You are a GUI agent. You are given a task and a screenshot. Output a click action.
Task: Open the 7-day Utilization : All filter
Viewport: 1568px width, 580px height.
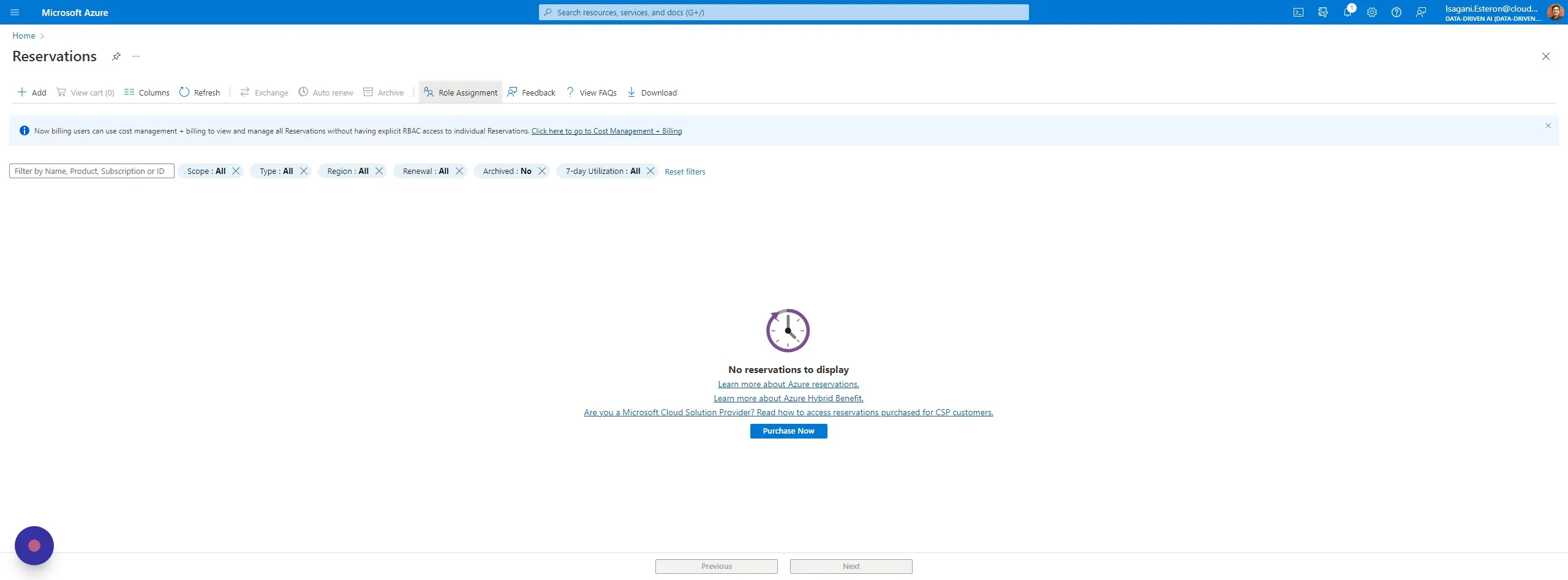[x=603, y=171]
